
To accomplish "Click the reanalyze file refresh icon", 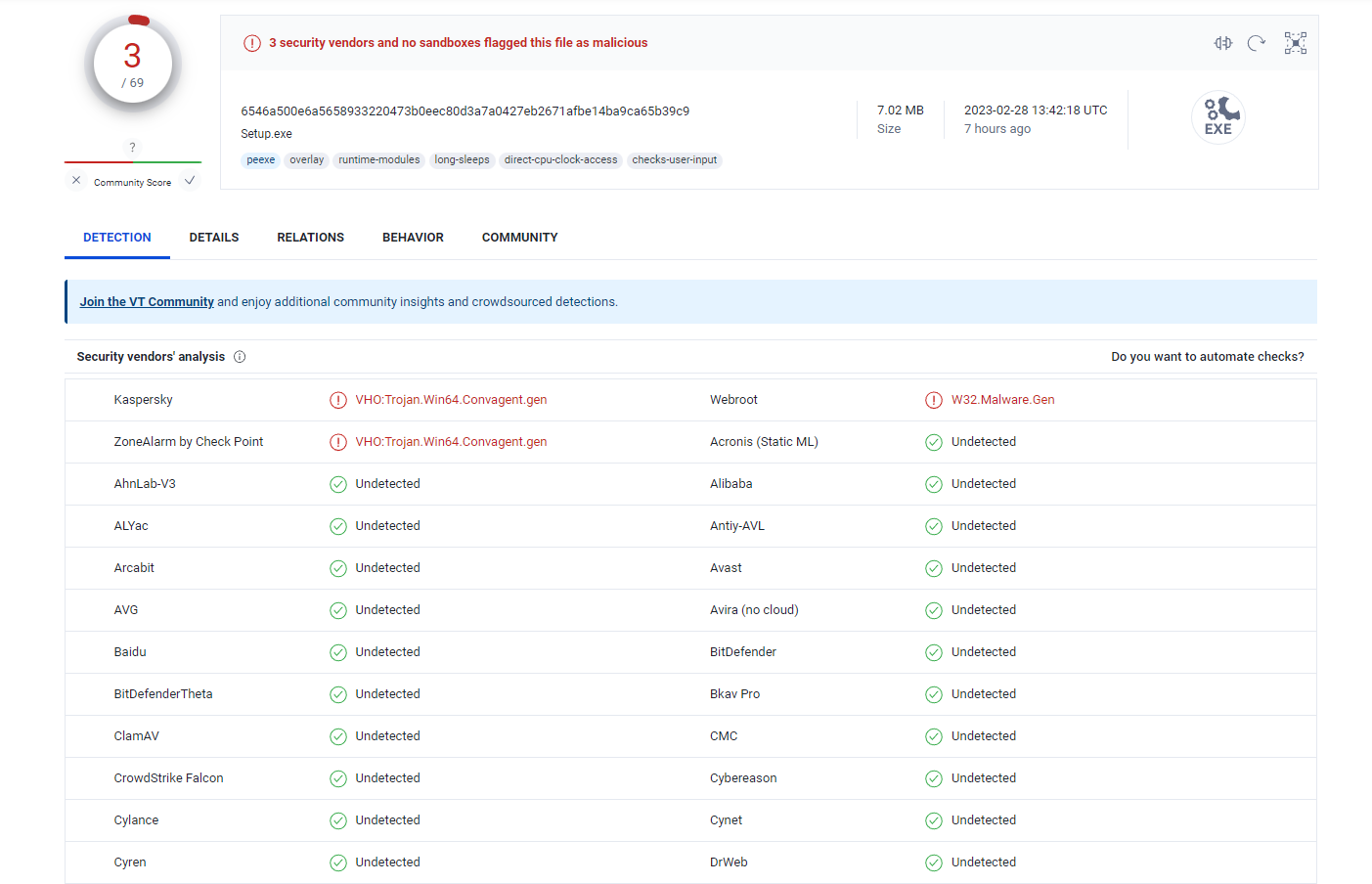I will tap(1257, 43).
